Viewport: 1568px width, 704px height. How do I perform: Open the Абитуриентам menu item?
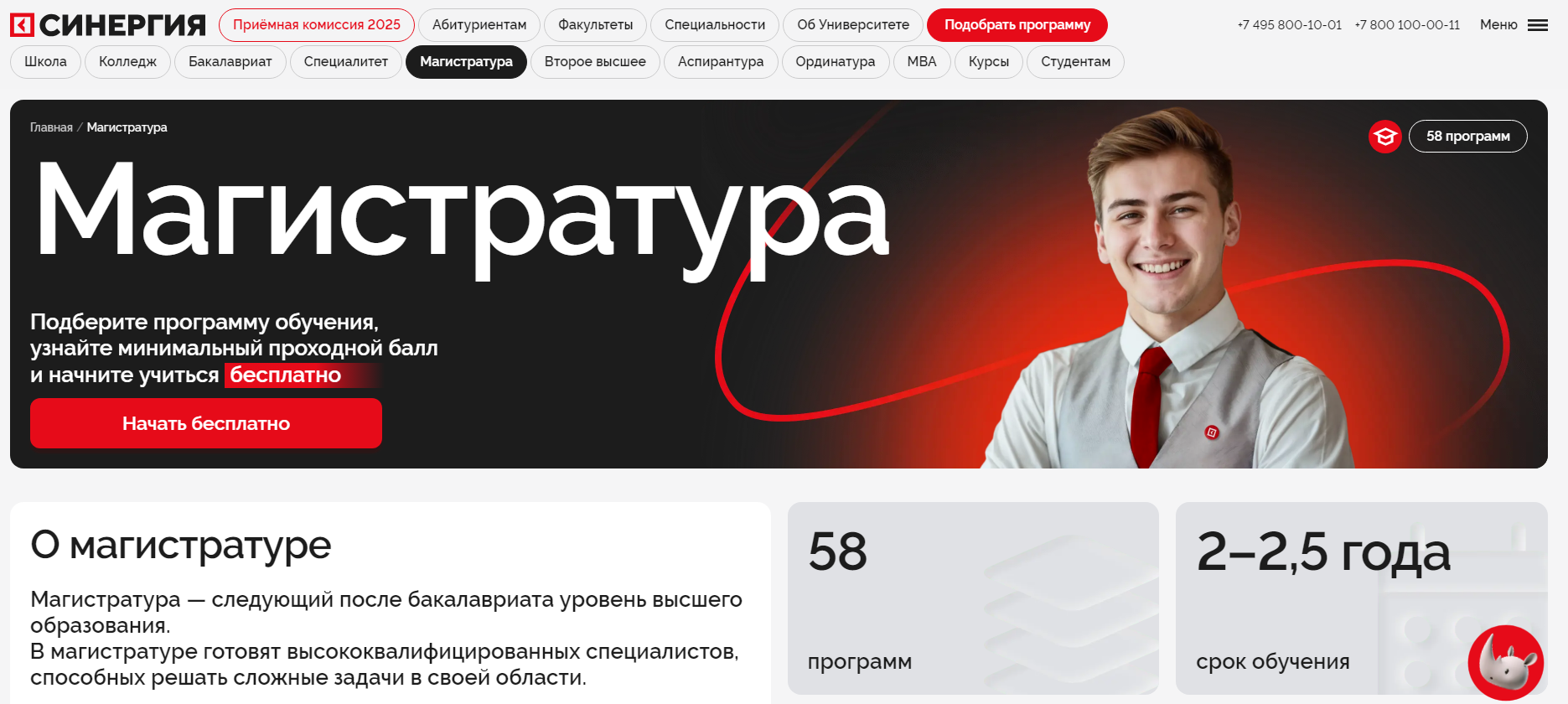[479, 25]
